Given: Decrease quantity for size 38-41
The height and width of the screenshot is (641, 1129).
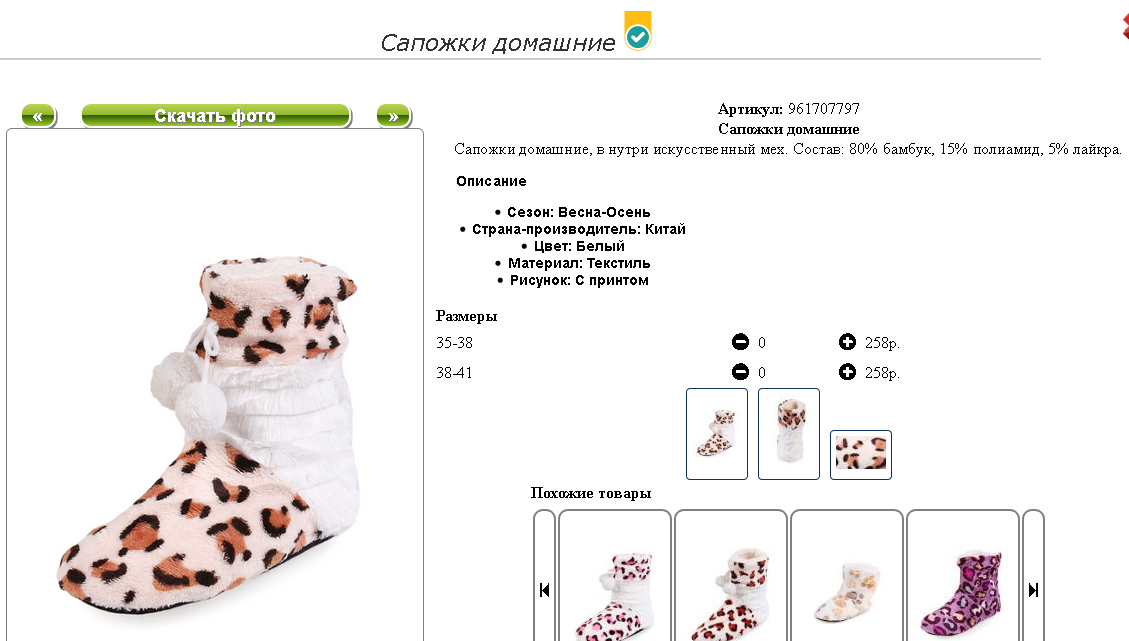Looking at the screenshot, I should pos(740,372).
